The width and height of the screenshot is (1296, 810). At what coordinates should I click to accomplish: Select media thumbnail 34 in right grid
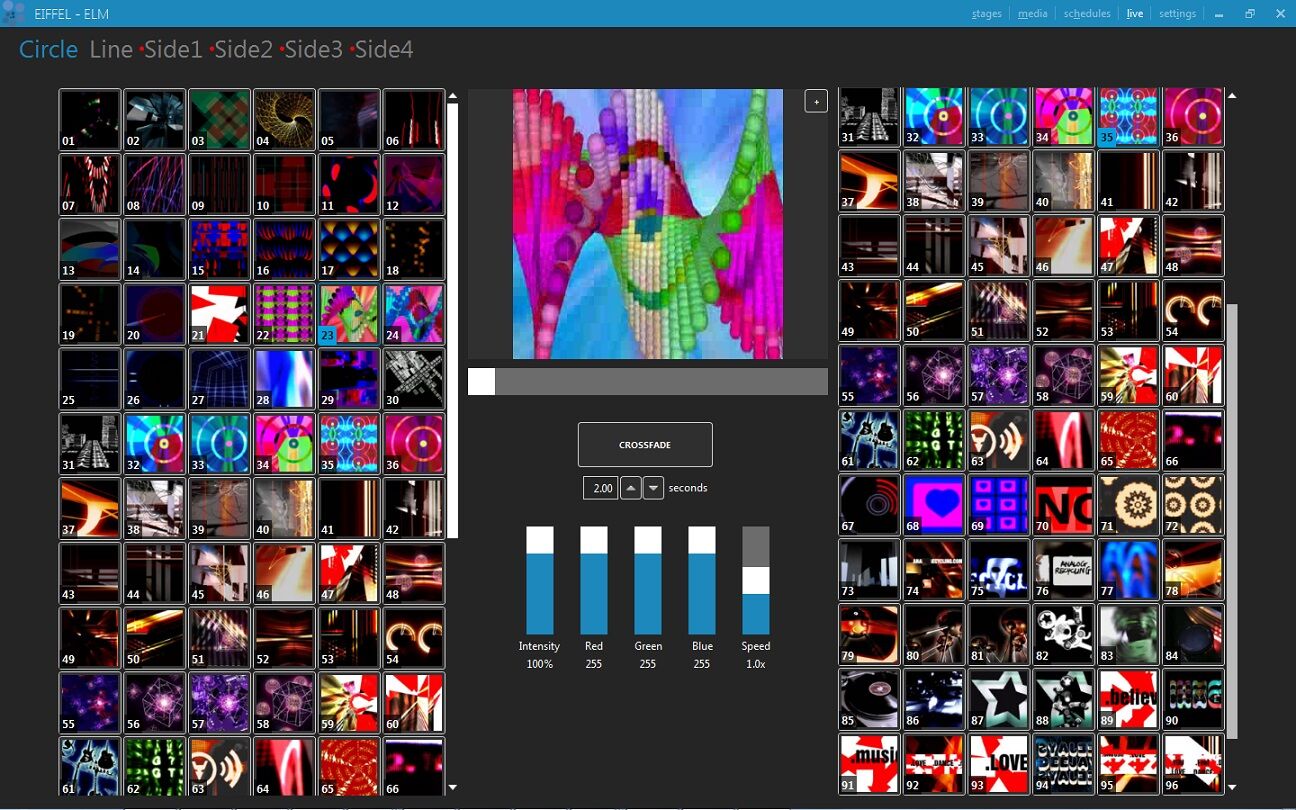[x=1064, y=117]
